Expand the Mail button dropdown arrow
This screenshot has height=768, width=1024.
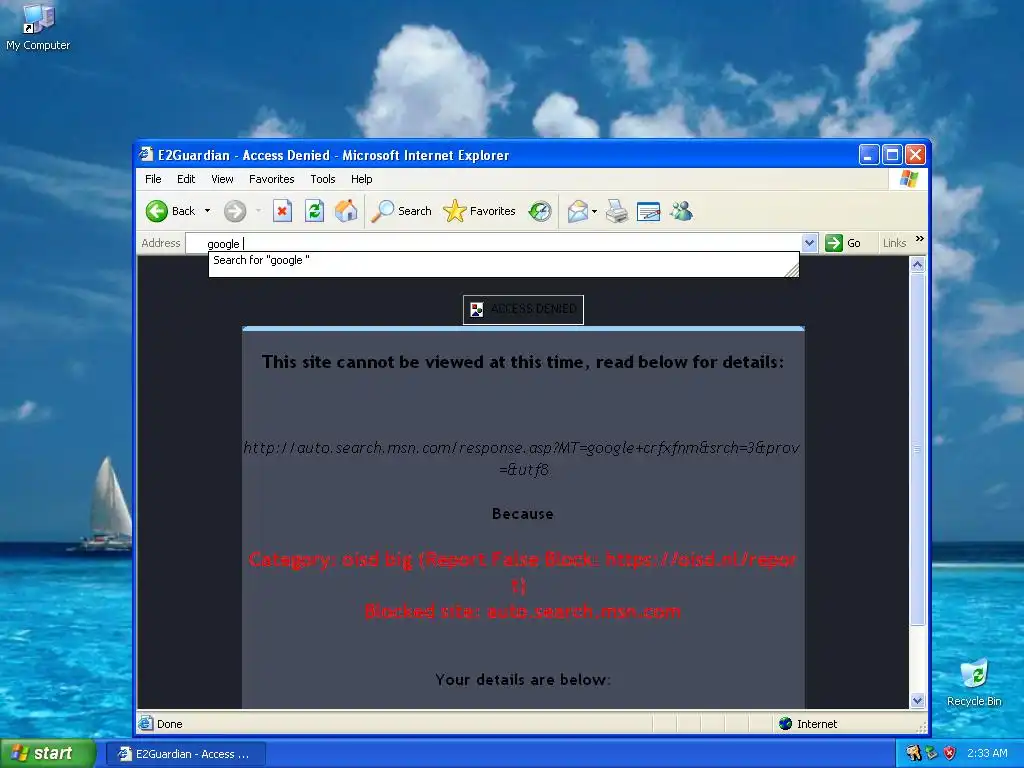pyautogui.click(x=594, y=211)
